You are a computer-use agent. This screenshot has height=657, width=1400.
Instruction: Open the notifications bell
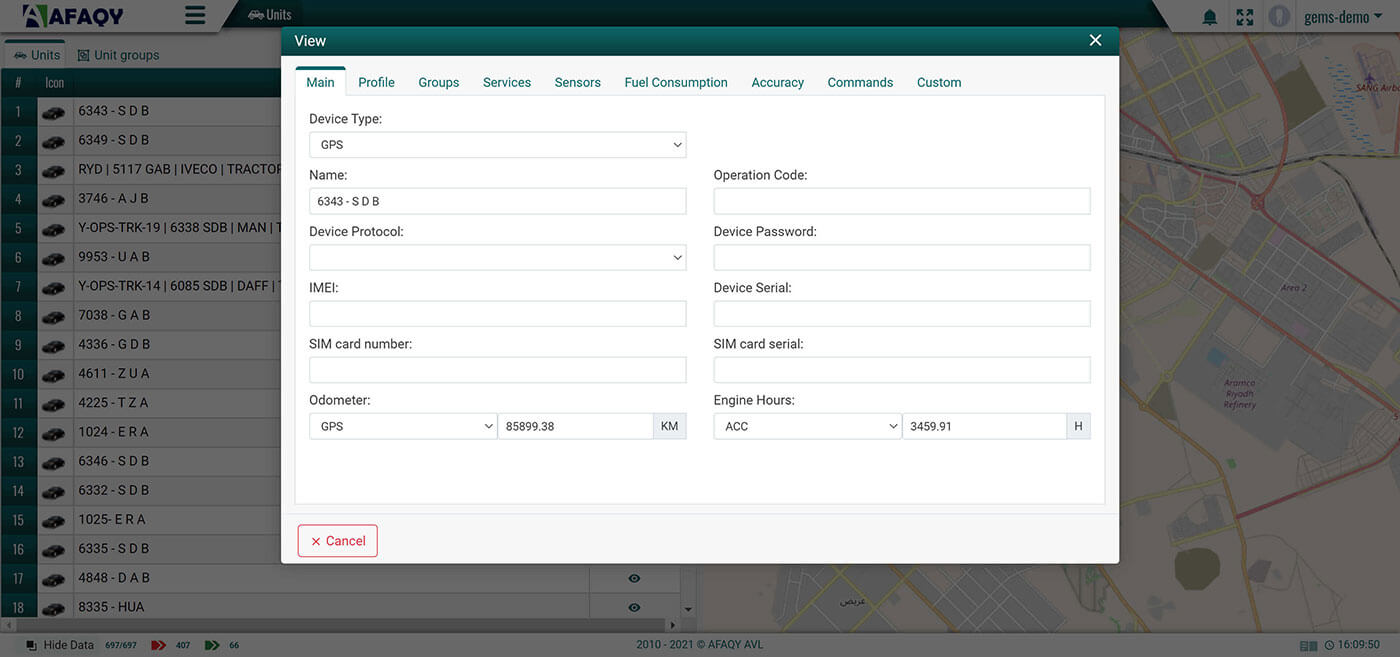(x=1210, y=17)
